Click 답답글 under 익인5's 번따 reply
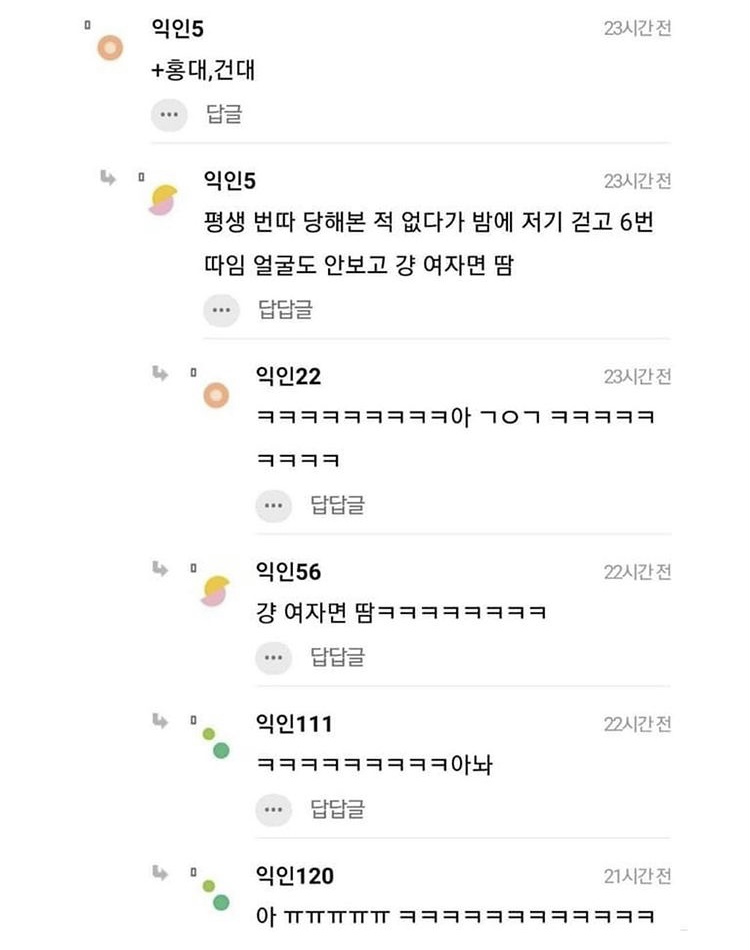 pyautogui.click(x=286, y=310)
